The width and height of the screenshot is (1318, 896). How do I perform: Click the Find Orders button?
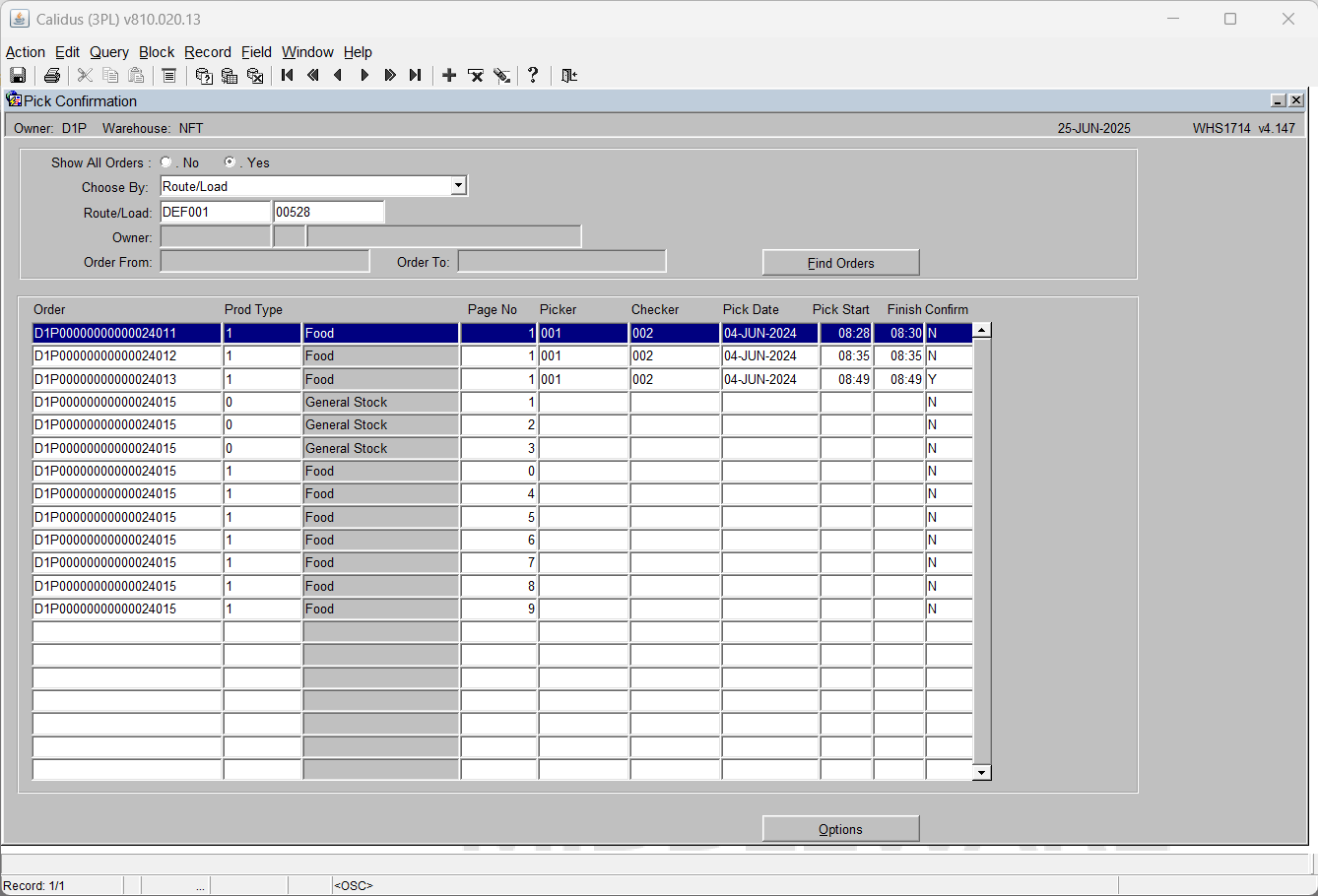point(841,263)
